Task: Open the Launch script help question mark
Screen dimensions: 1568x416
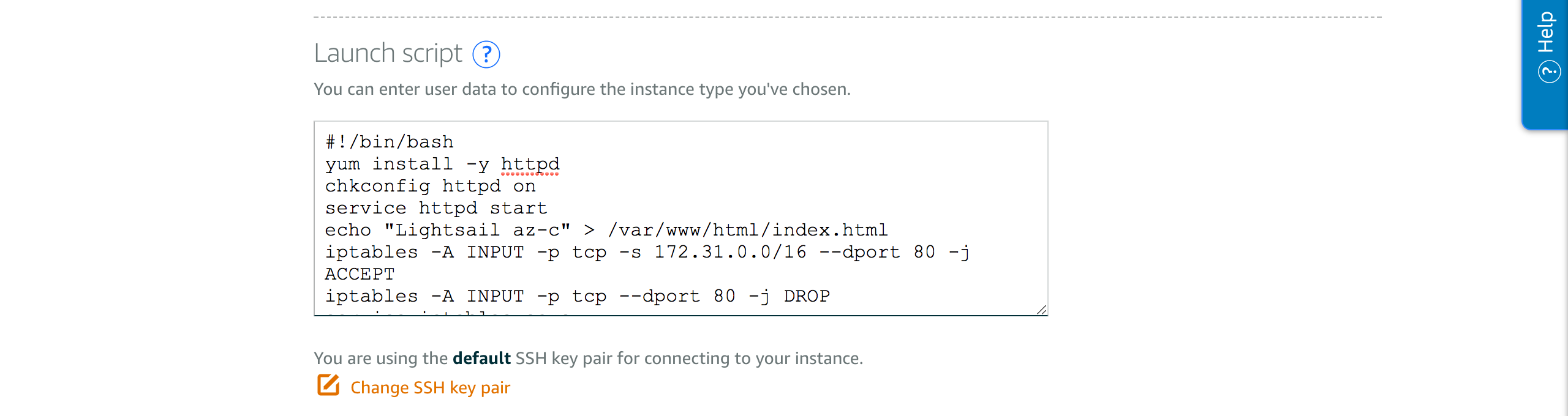Action: tap(486, 54)
